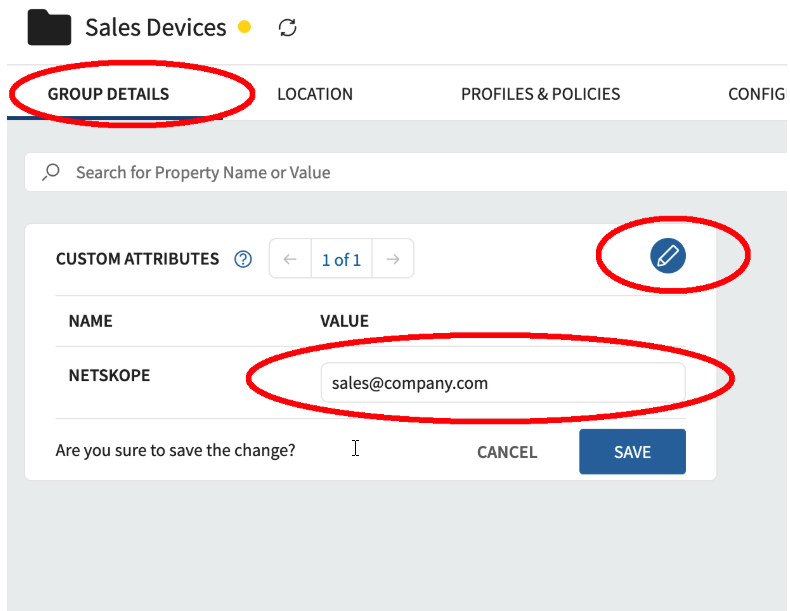Click the pencil edit attributes icon
Image resolution: width=790 pixels, height=611 pixels.
pos(668,256)
